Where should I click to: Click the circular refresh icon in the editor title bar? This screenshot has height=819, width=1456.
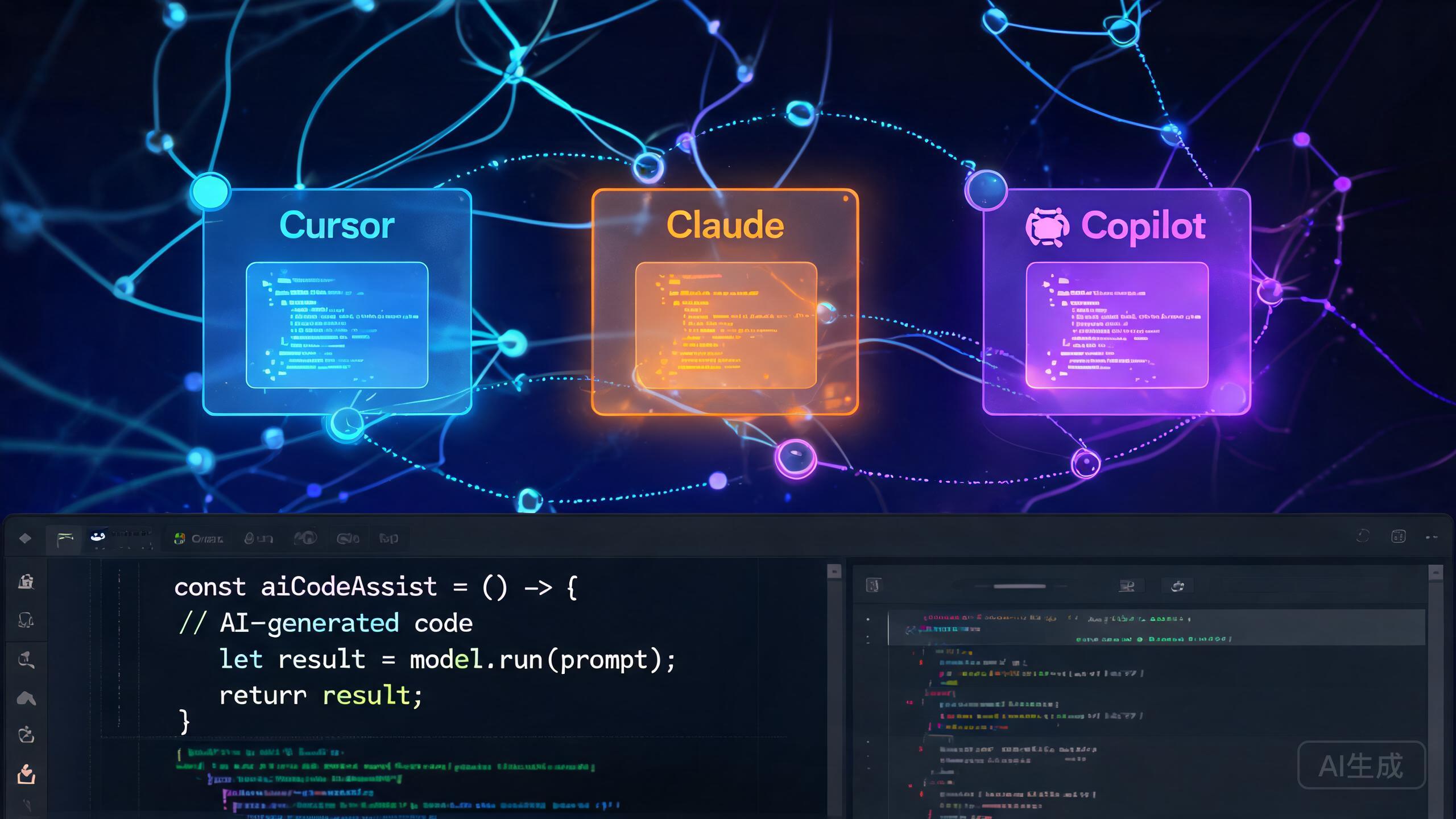(x=1362, y=536)
